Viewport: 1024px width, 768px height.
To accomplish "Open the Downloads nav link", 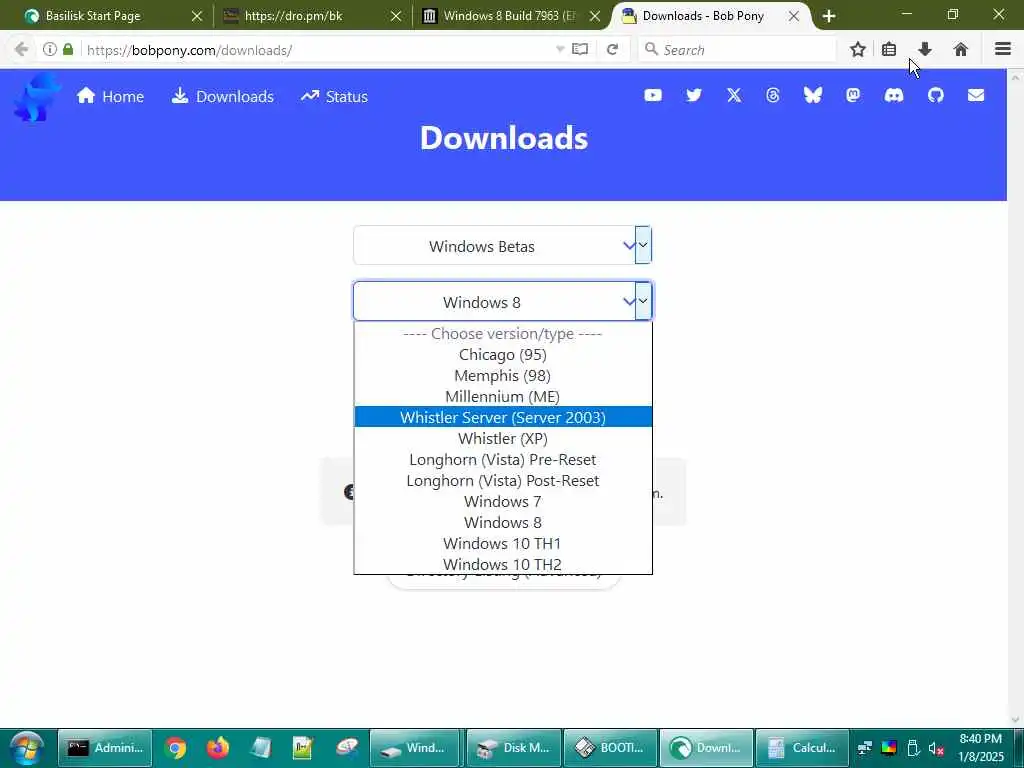I will [x=223, y=97].
